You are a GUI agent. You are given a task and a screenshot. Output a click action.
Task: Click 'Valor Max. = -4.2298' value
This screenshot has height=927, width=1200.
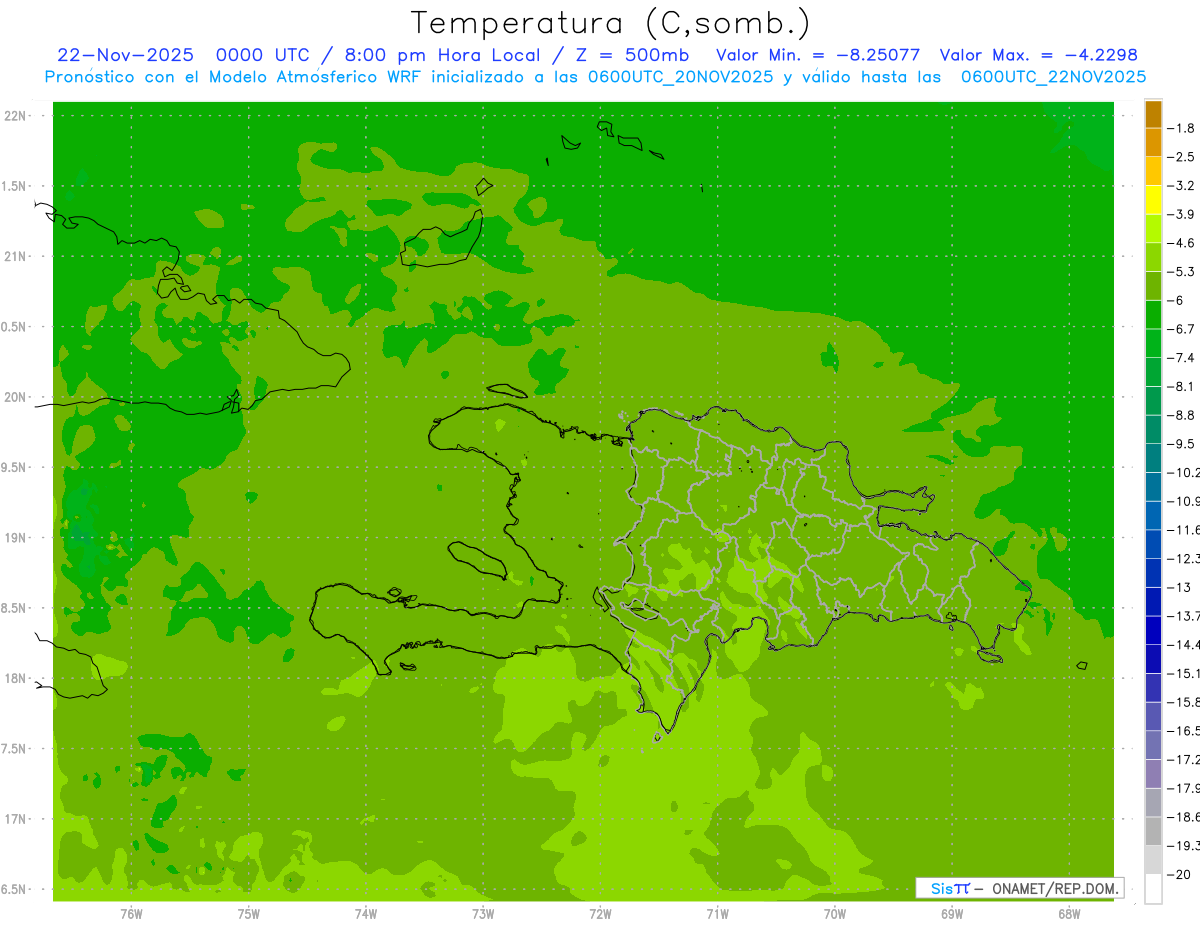coord(1039,55)
